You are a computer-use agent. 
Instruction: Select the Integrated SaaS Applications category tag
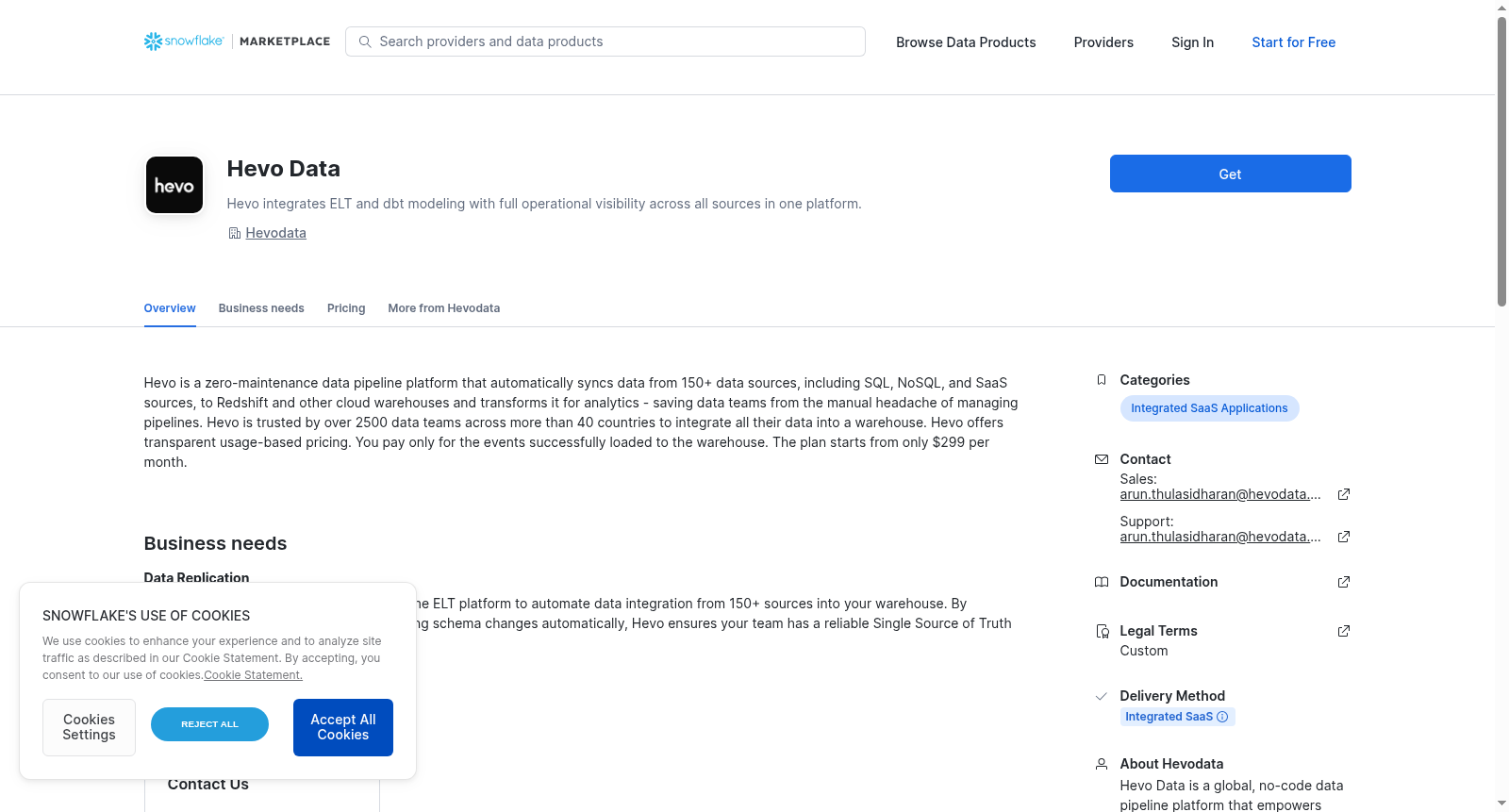coord(1209,408)
